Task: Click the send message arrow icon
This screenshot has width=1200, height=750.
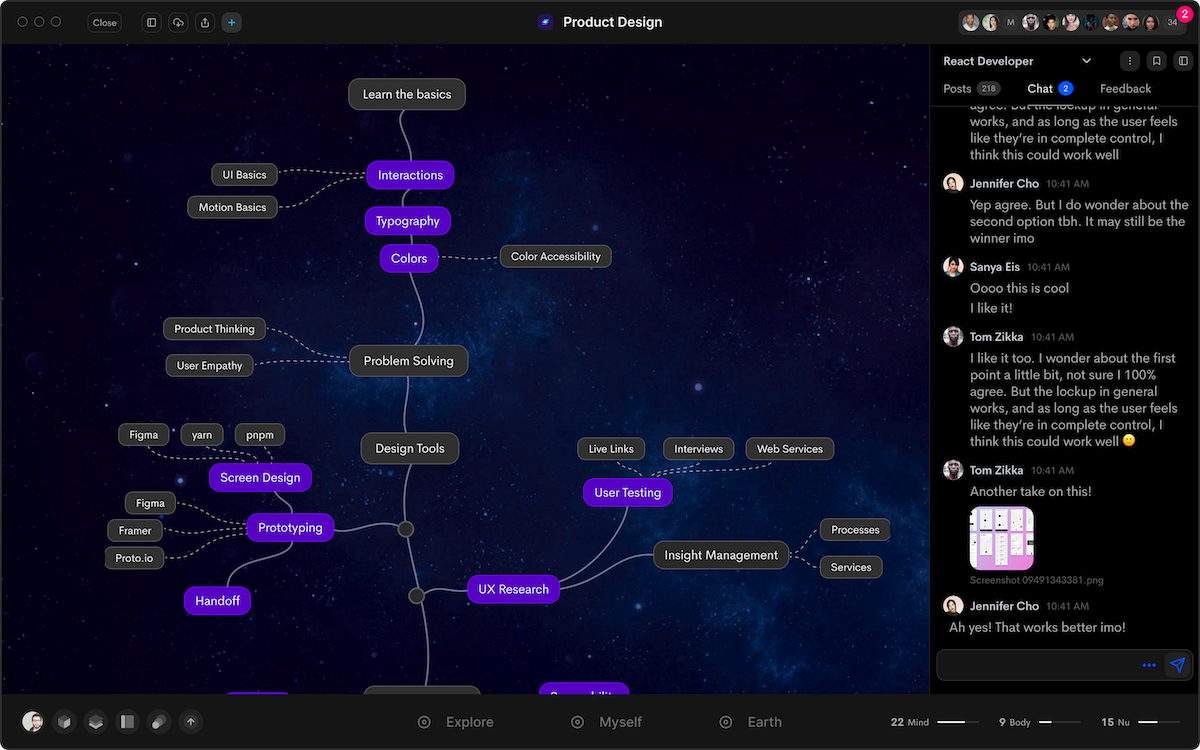Action: coord(1178,665)
